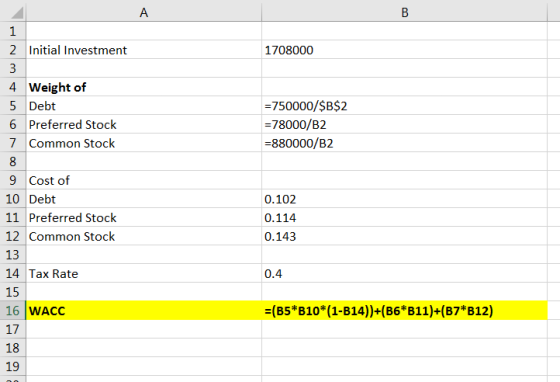The width and height of the screenshot is (560, 382).
Task: Click the cell containing 1708000
Action: coord(404,50)
